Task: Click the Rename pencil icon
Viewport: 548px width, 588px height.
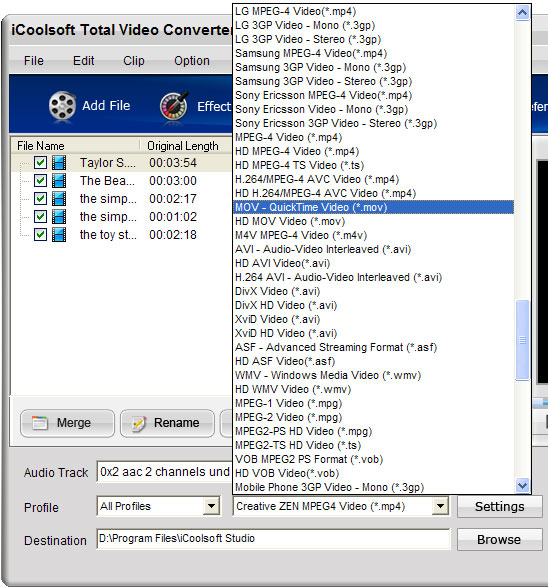Action: coord(139,423)
